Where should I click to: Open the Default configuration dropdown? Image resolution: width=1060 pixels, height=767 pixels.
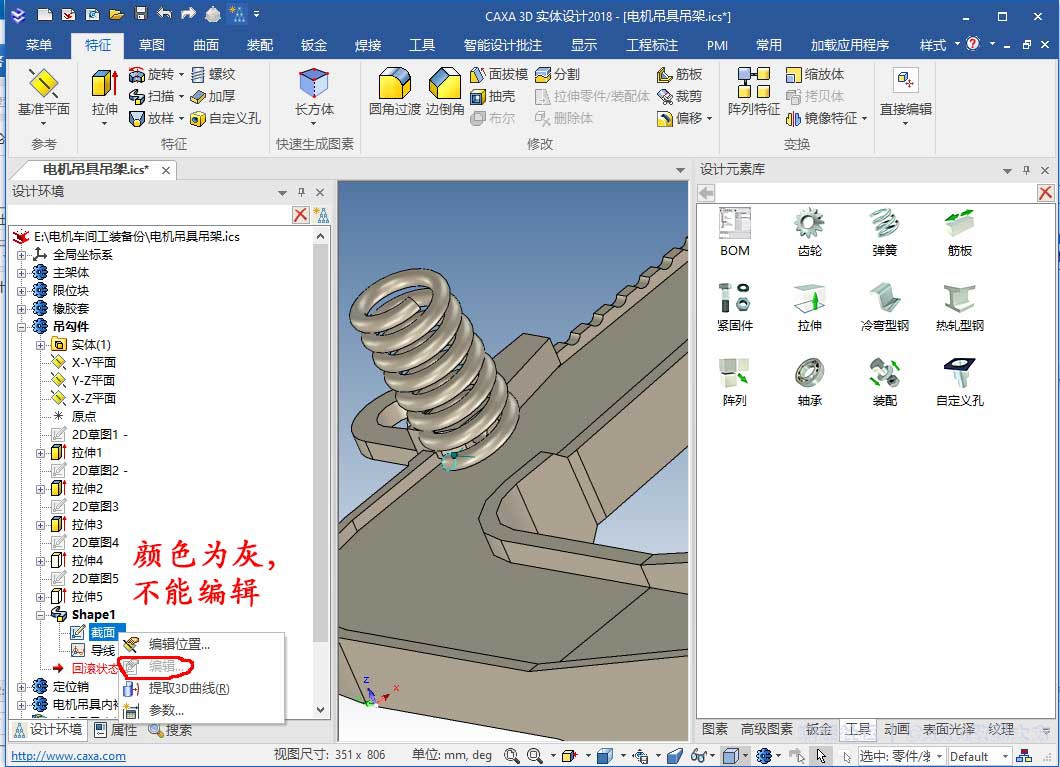click(1005, 756)
